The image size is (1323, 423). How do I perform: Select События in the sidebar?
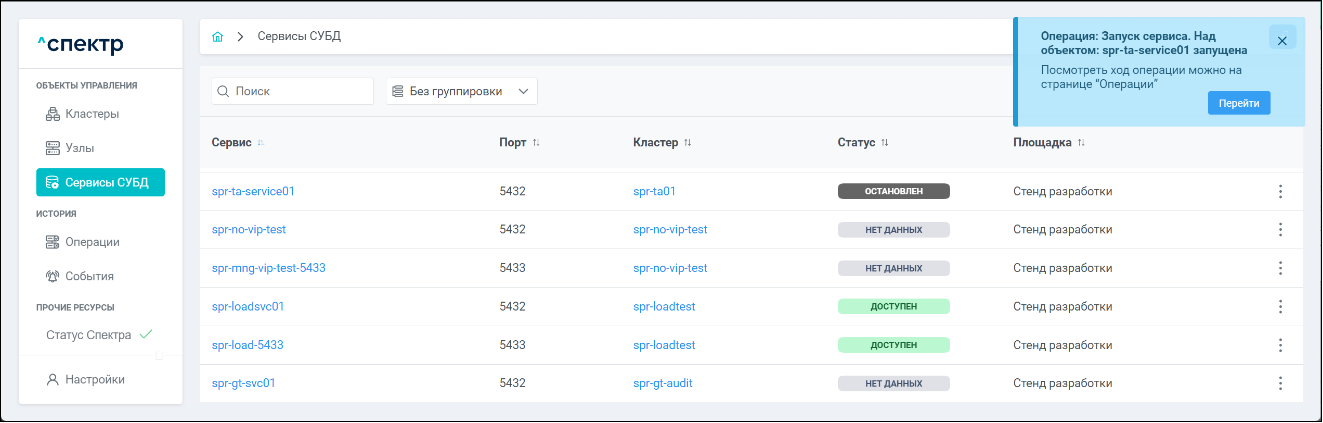[89, 276]
